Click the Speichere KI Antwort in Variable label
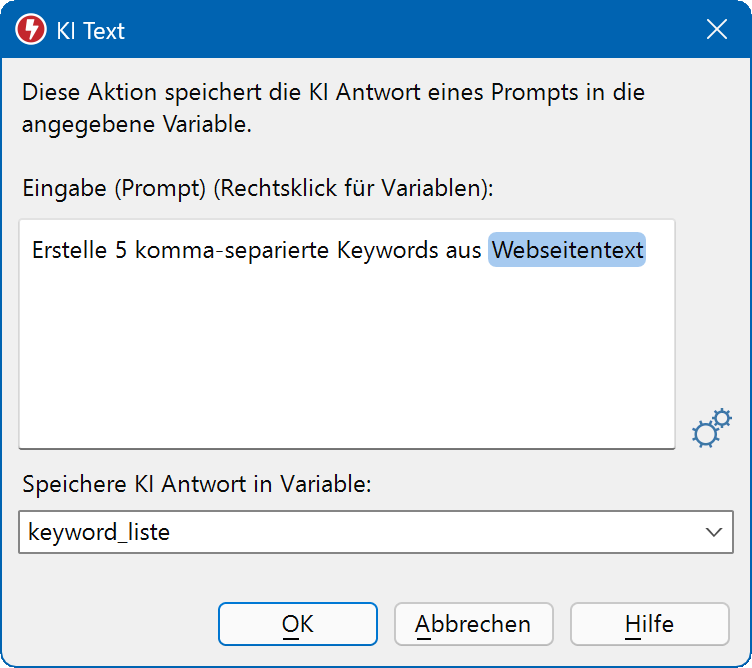Screen dimensions: 752x668 196,484
